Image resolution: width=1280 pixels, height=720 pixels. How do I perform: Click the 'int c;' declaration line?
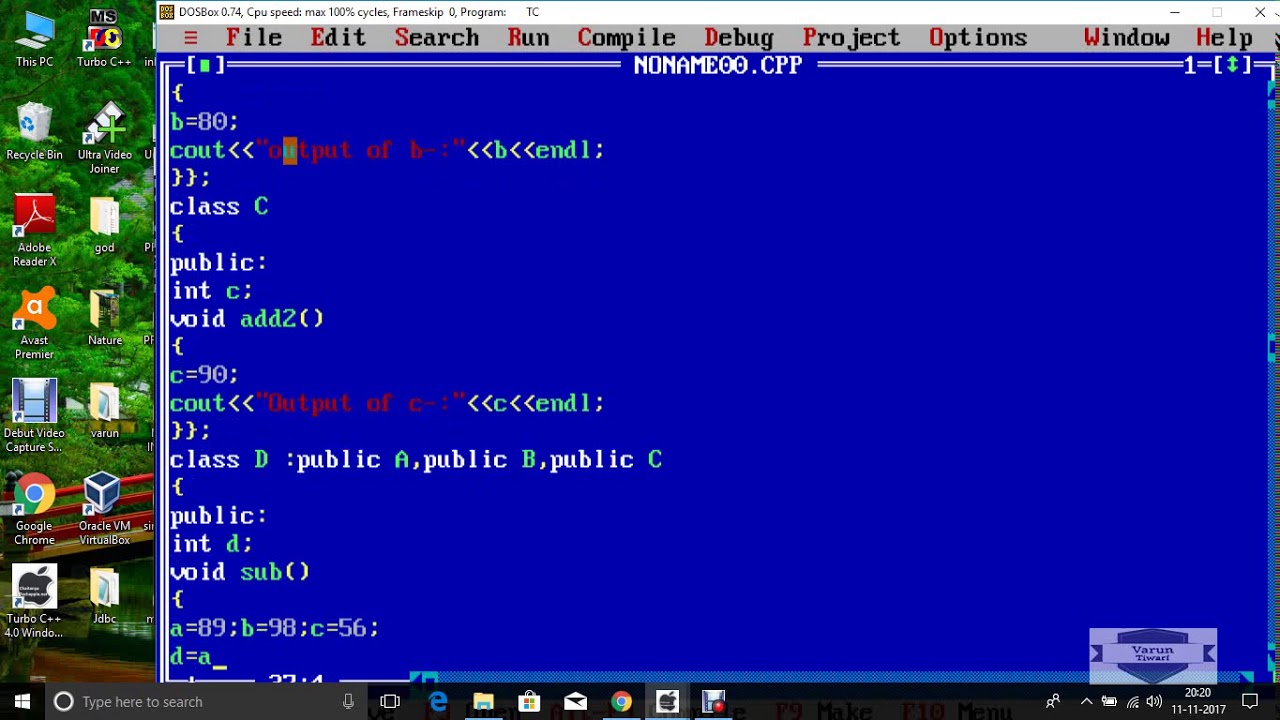(x=211, y=291)
